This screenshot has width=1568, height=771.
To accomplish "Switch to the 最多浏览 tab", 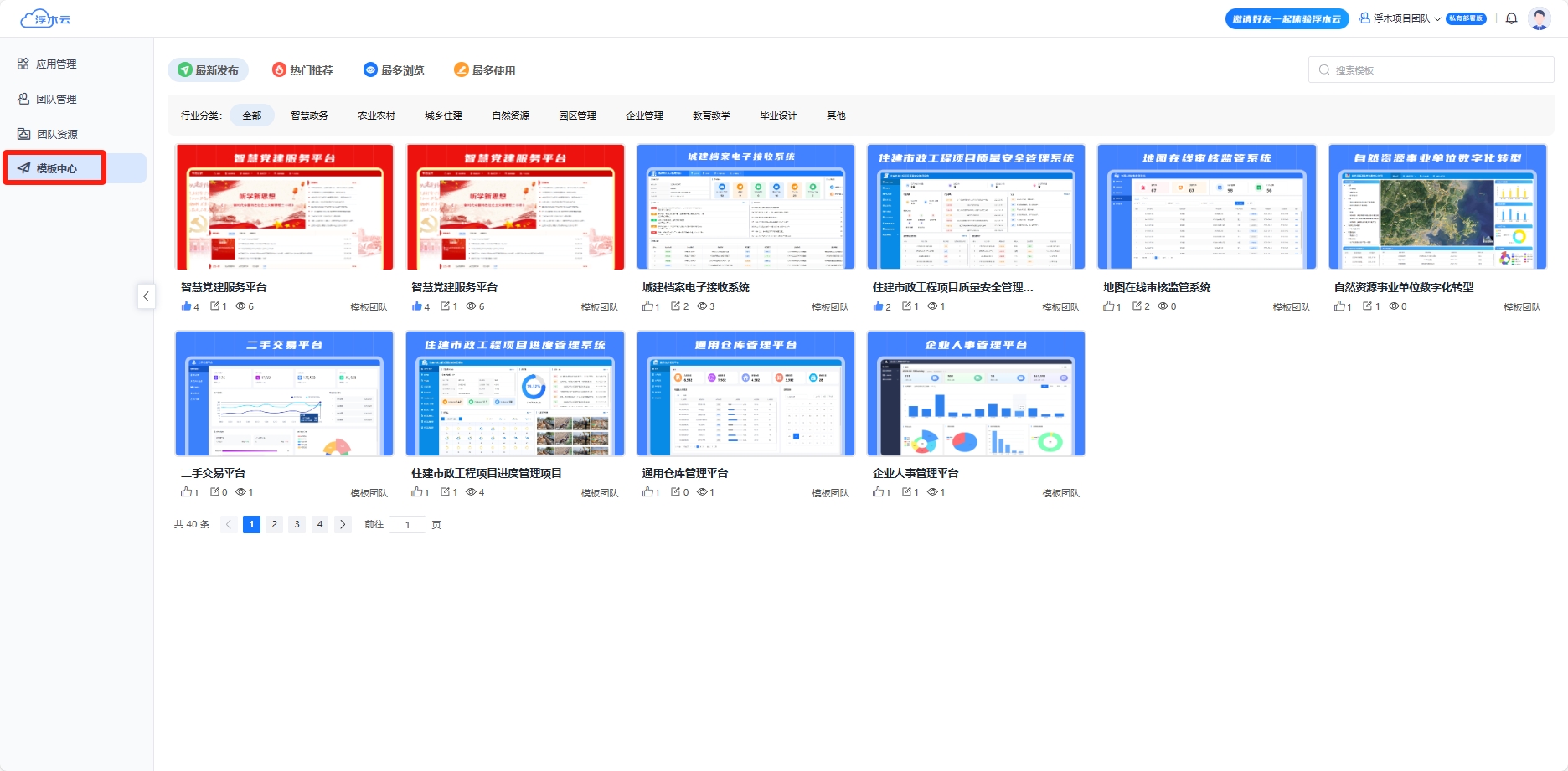I will point(394,70).
